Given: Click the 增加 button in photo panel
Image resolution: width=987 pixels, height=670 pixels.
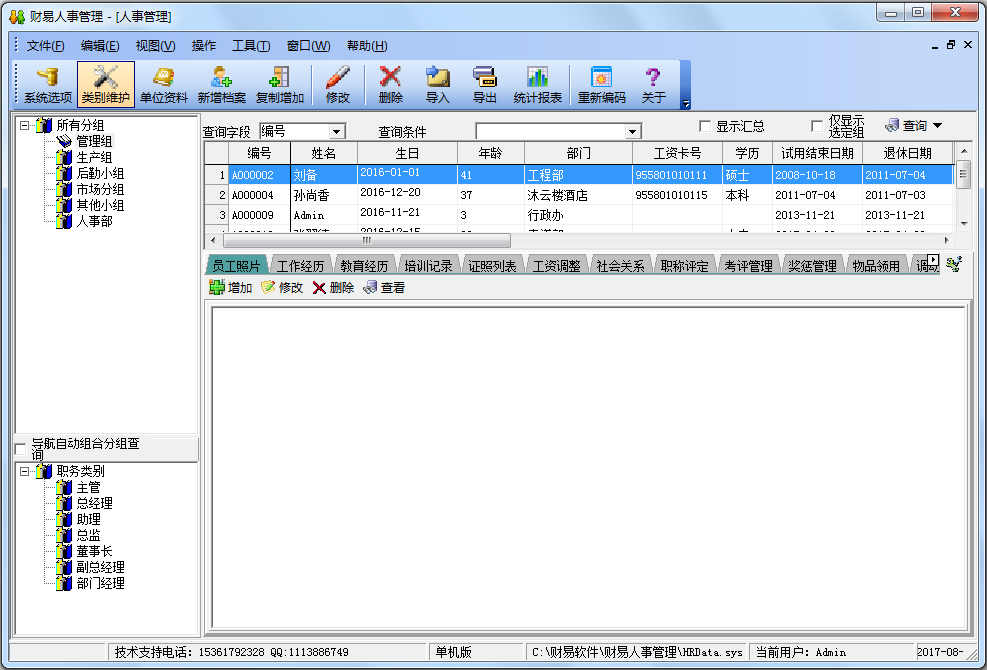Looking at the screenshot, I should click(x=230, y=288).
